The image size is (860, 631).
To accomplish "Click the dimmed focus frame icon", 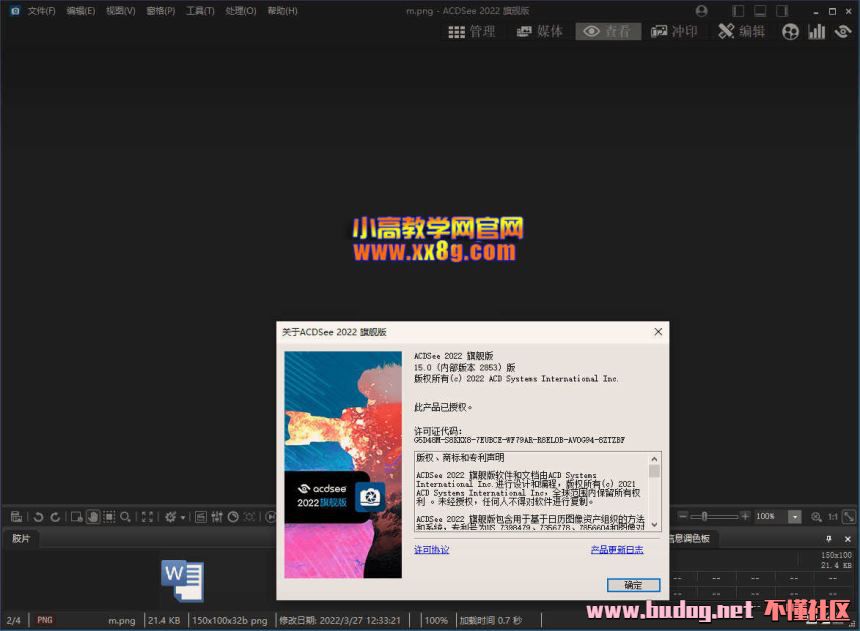I will (x=250, y=516).
